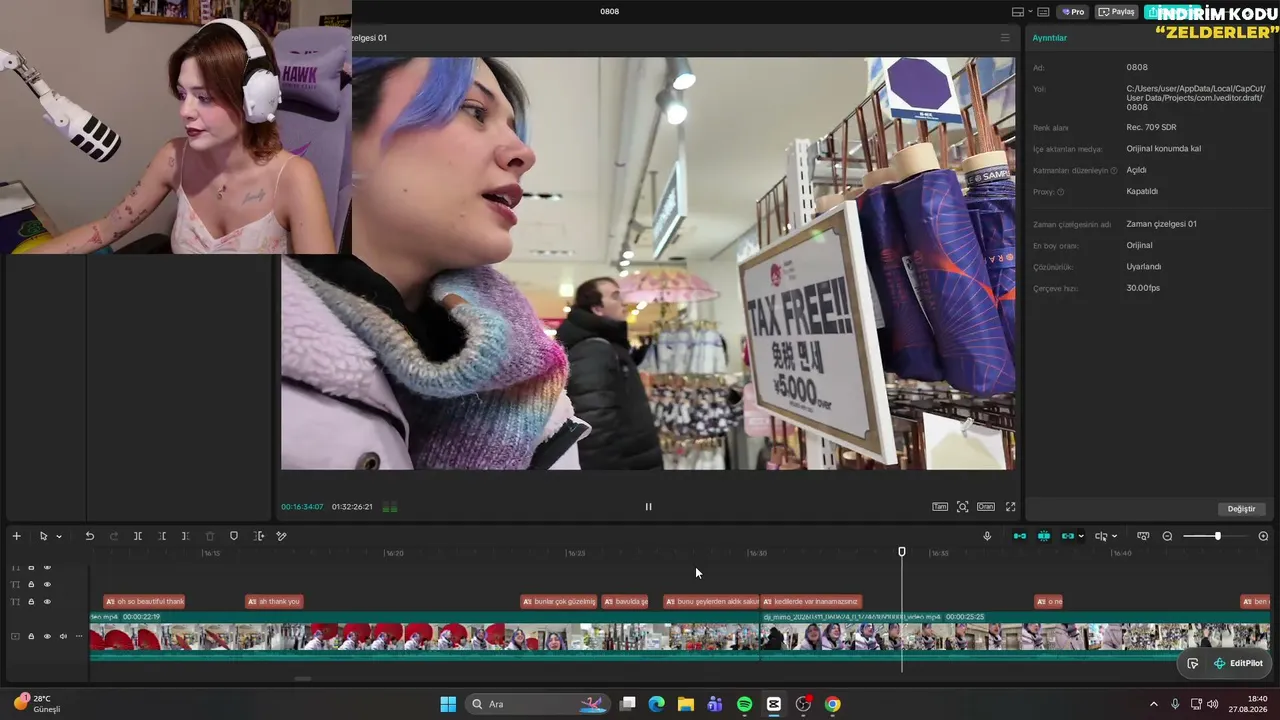Enter fullscreen preview mode
Screen dimensions: 1280x720
click(x=1010, y=507)
